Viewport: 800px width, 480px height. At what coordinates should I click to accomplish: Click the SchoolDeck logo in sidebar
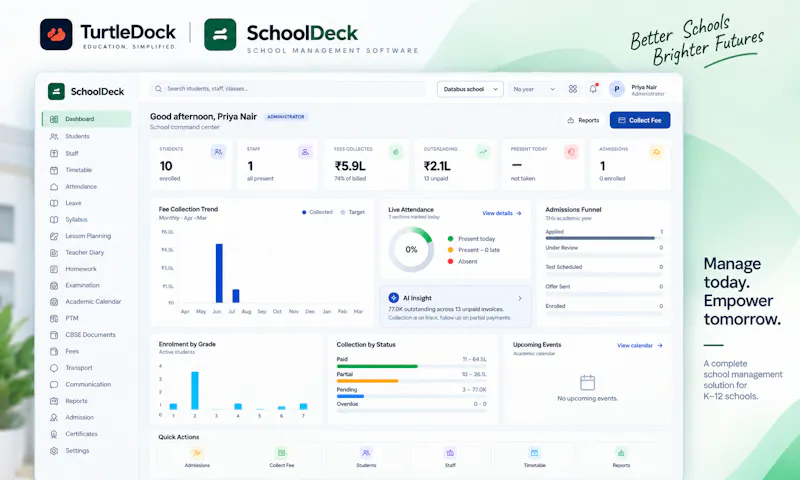coord(86,92)
